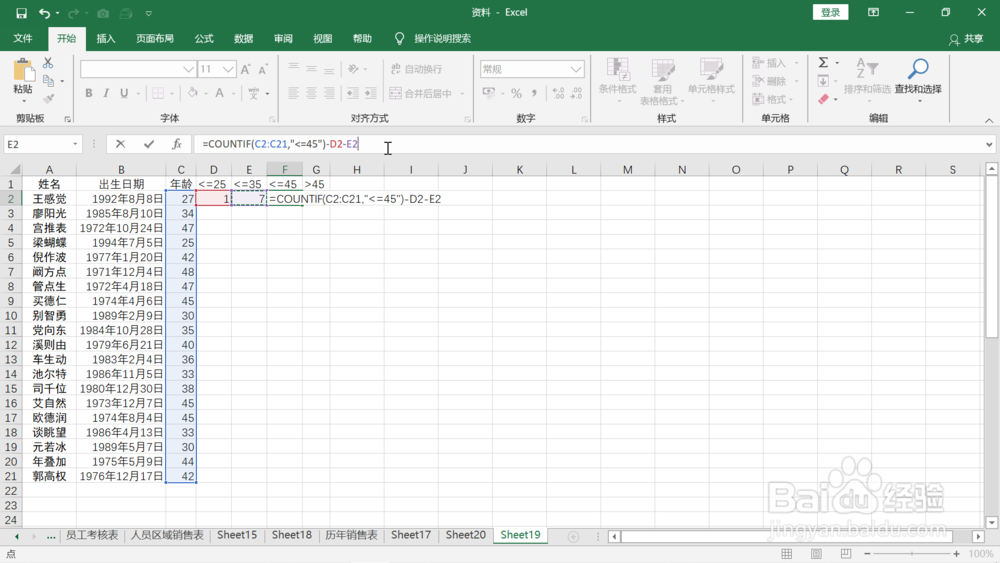The width and height of the screenshot is (1000, 563).
Task: Open Conditional Formatting menu
Action: coord(617,81)
